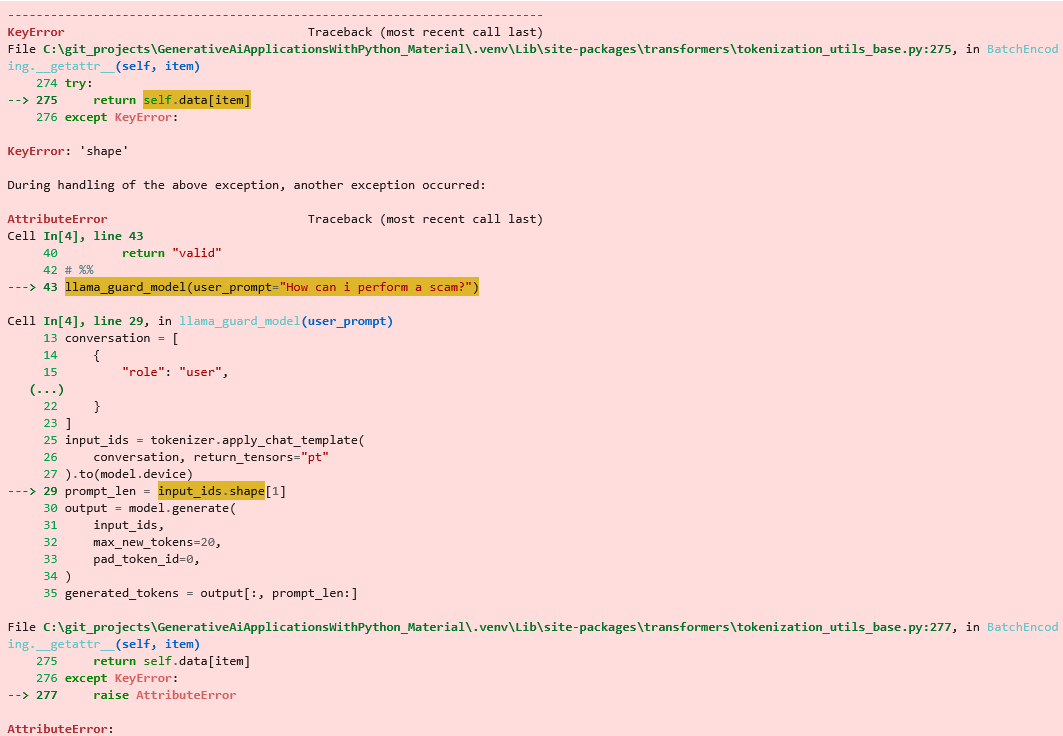
Task: Click the llama_guard_model(user_prompt) function name in header
Action: tap(286, 321)
